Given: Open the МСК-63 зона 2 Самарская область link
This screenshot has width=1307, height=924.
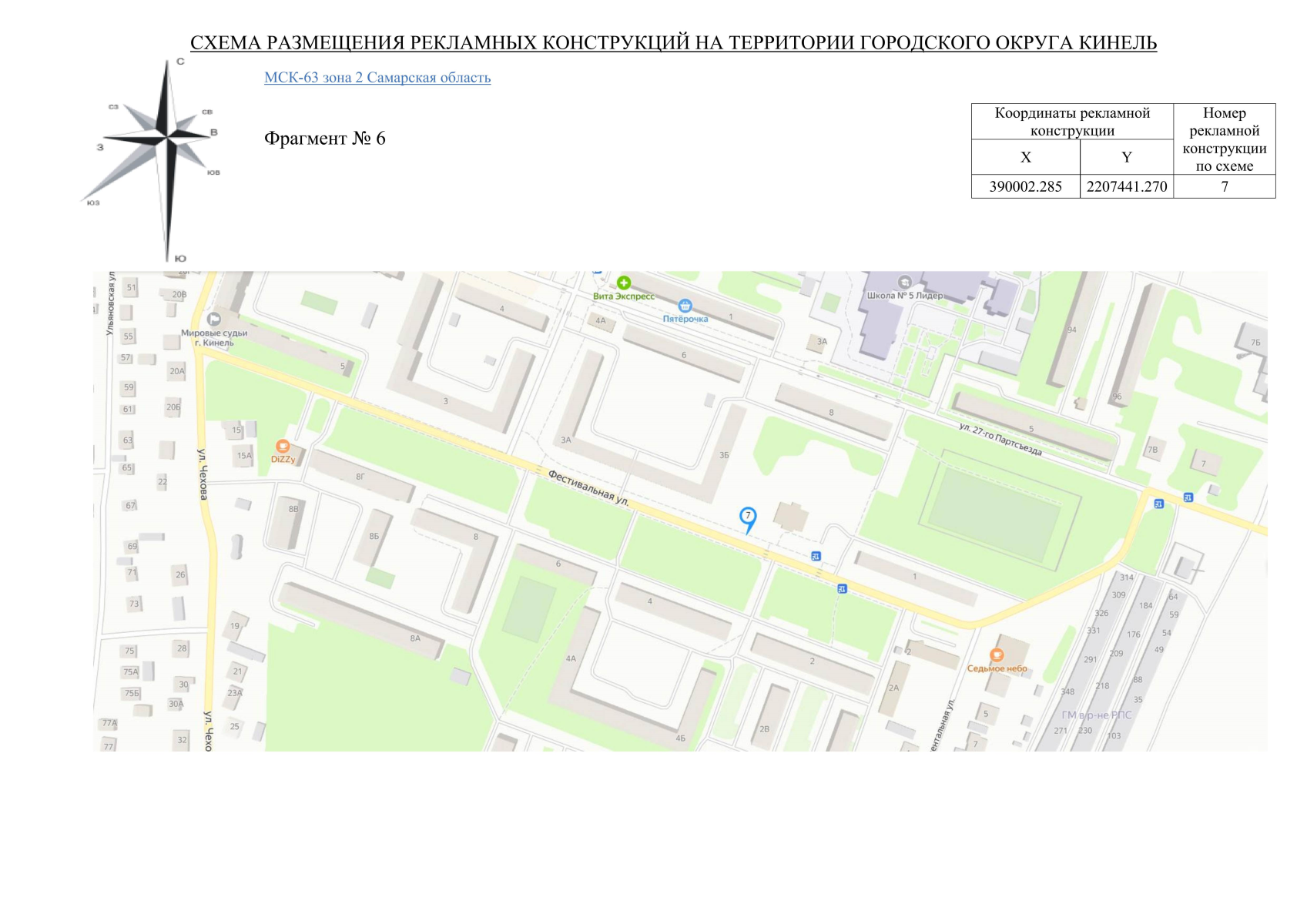Looking at the screenshot, I should pos(377,78).
